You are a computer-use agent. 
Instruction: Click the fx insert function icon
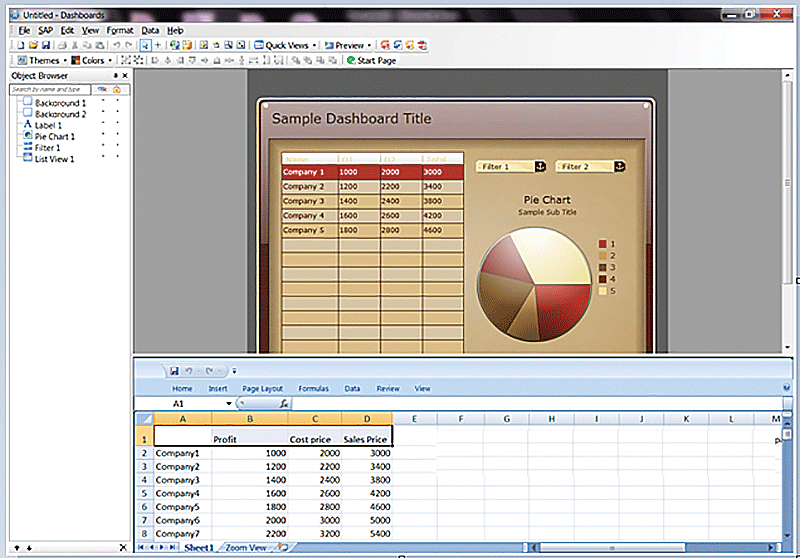(x=284, y=403)
